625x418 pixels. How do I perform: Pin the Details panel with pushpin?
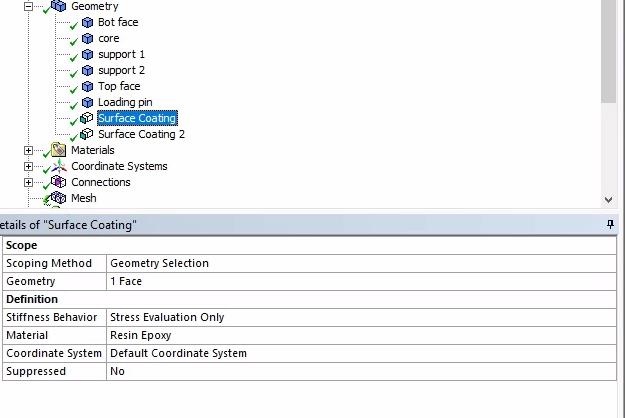click(610, 224)
